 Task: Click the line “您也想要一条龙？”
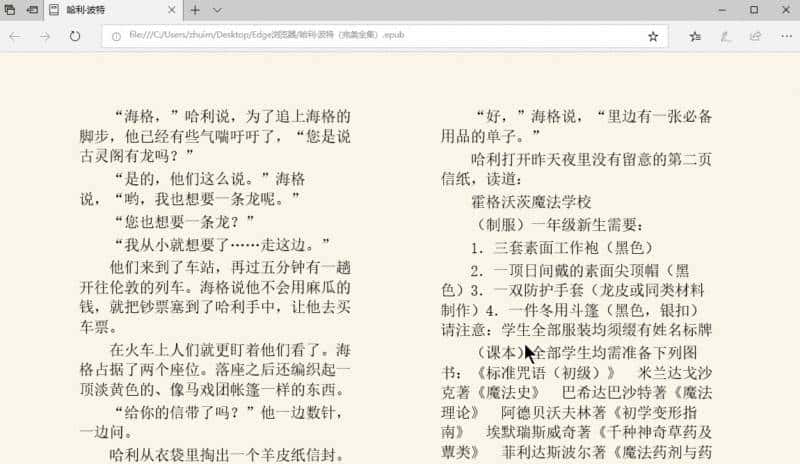[184, 222]
